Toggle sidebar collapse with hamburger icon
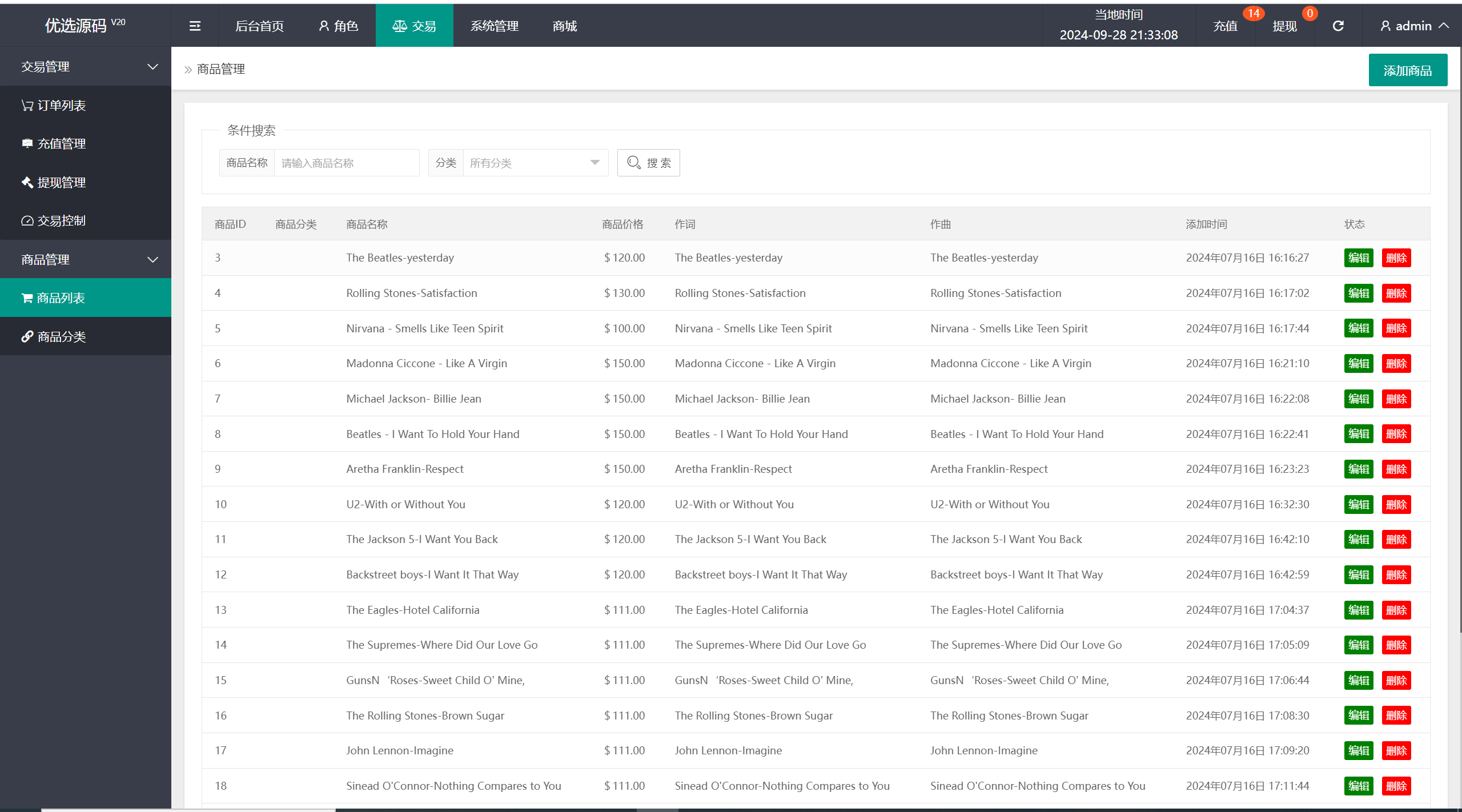Screen dimensions: 1462x812 [192, 25]
